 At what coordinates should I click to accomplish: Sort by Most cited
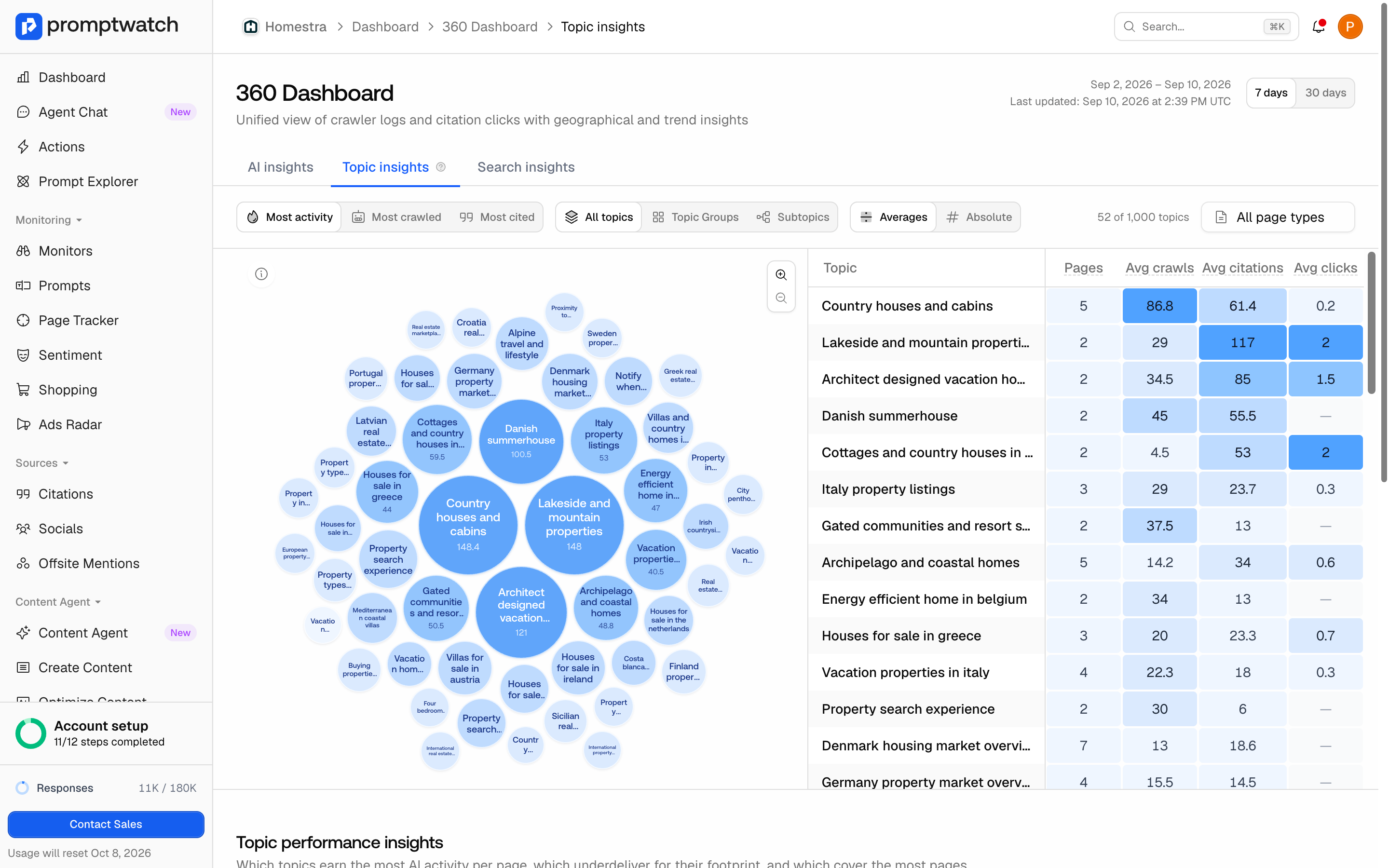point(497,217)
